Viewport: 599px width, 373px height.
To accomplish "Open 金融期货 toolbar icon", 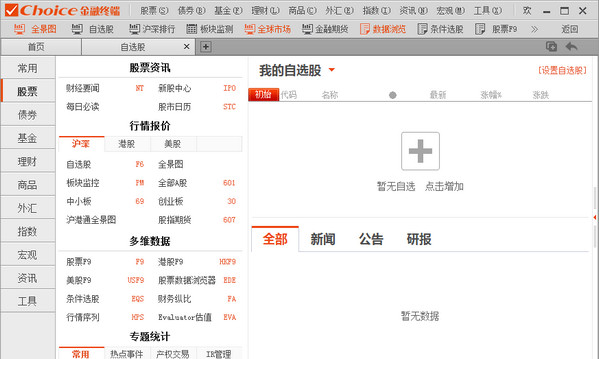I will [x=325, y=29].
